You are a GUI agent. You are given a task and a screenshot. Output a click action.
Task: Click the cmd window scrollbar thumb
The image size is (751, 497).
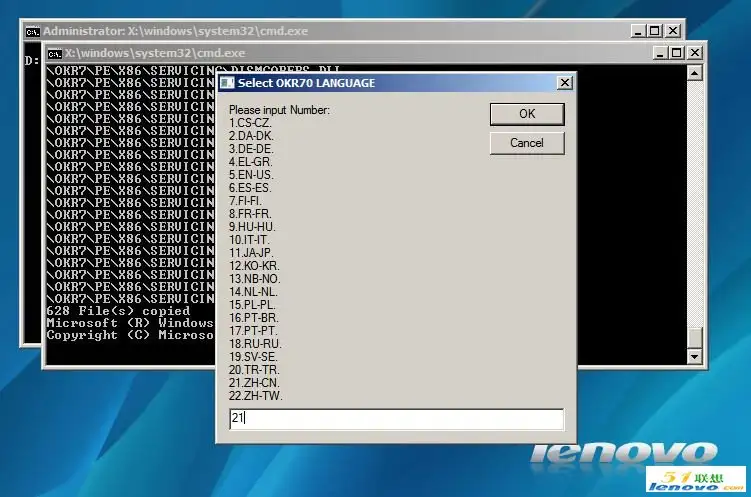695,338
